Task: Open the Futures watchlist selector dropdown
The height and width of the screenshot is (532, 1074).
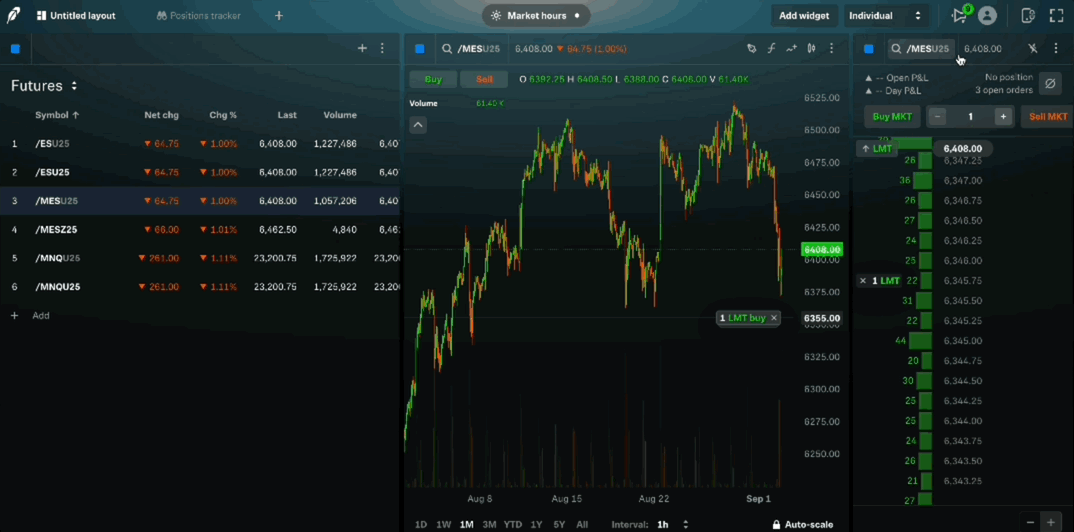Action: coord(74,86)
